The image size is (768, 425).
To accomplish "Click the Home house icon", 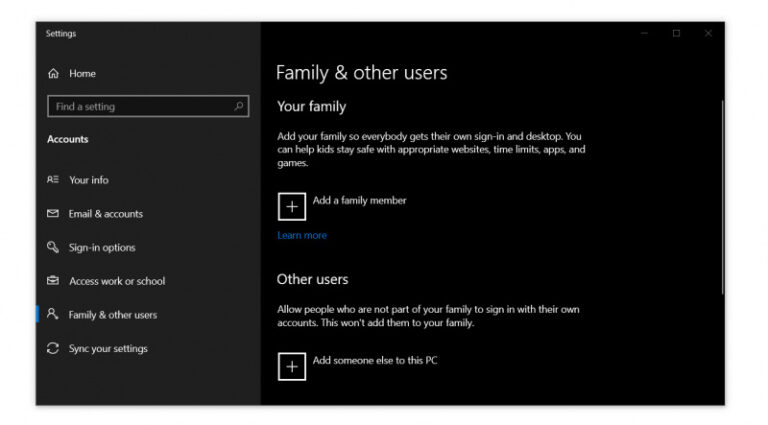I will point(53,73).
